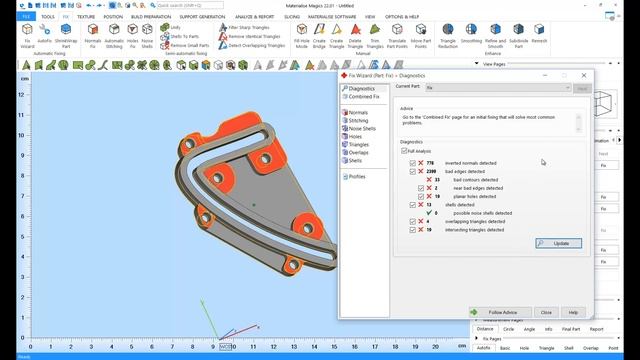Choose the Delete Triangle tool
The image size is (640, 360).
(355, 36)
